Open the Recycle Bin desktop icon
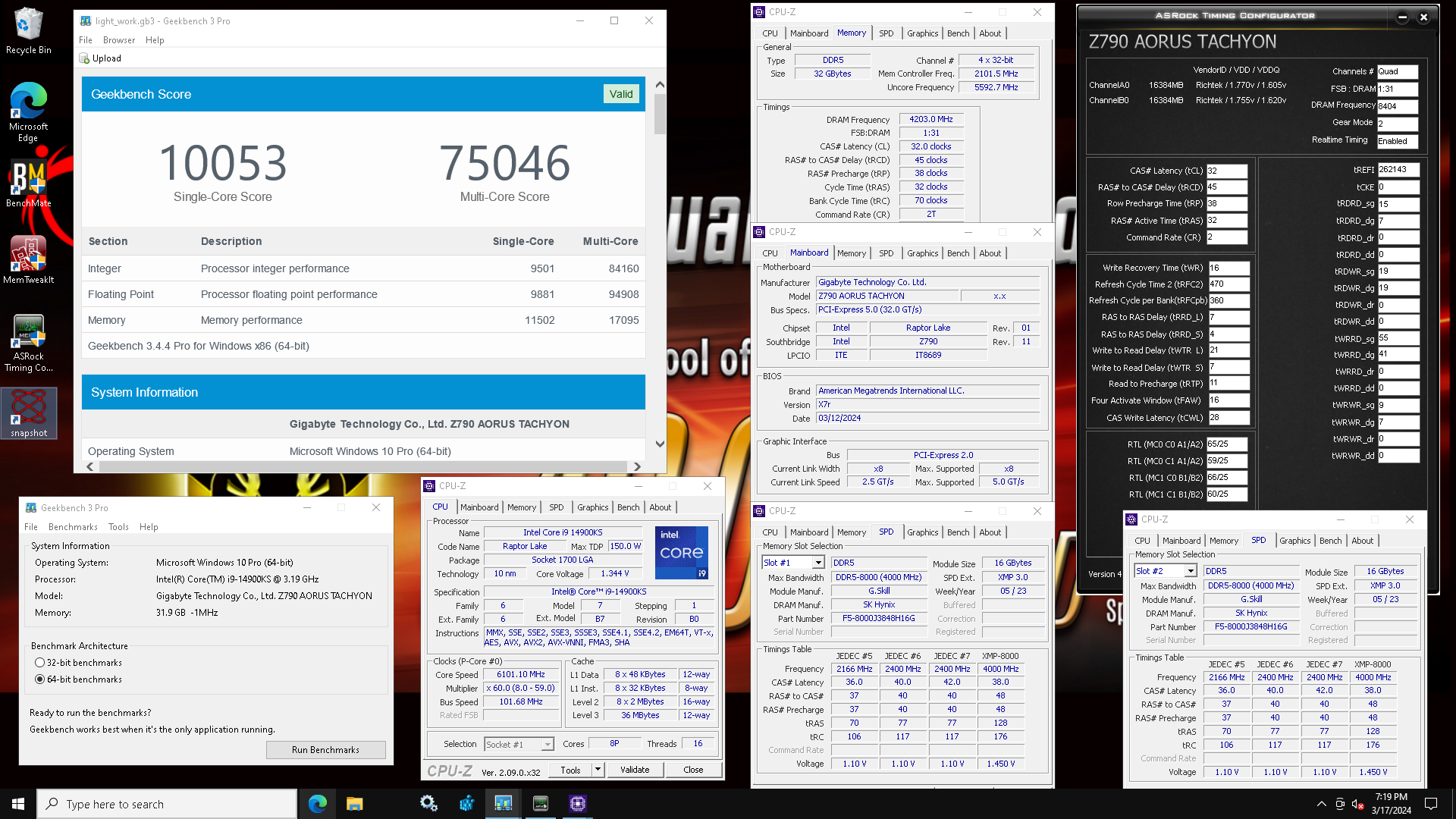The height and width of the screenshot is (819, 1456). pos(29,31)
